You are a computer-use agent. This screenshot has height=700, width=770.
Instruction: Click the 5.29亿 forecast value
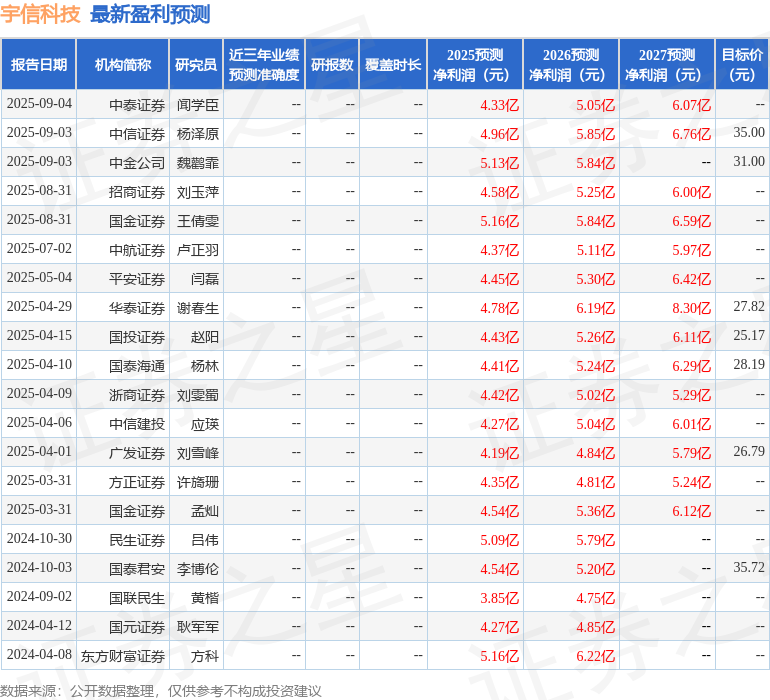click(691, 394)
